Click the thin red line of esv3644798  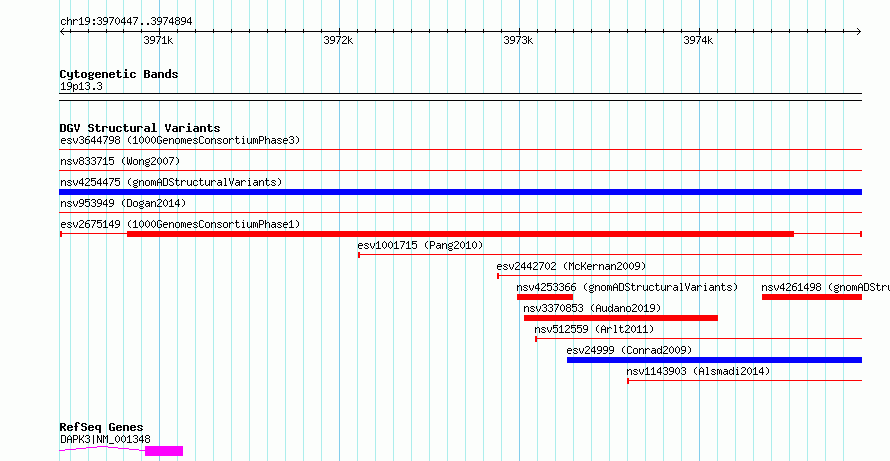[461, 150]
